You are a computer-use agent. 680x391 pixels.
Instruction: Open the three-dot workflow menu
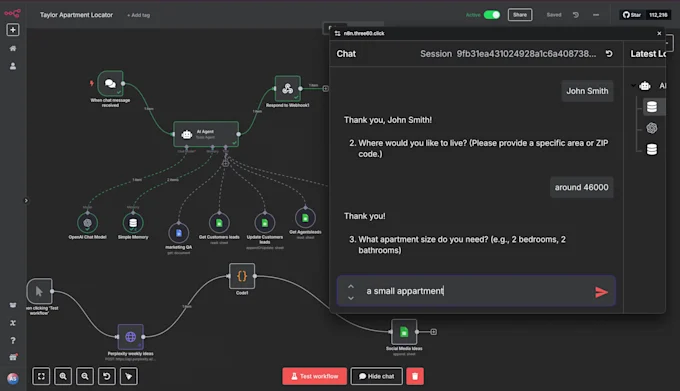click(x=596, y=15)
